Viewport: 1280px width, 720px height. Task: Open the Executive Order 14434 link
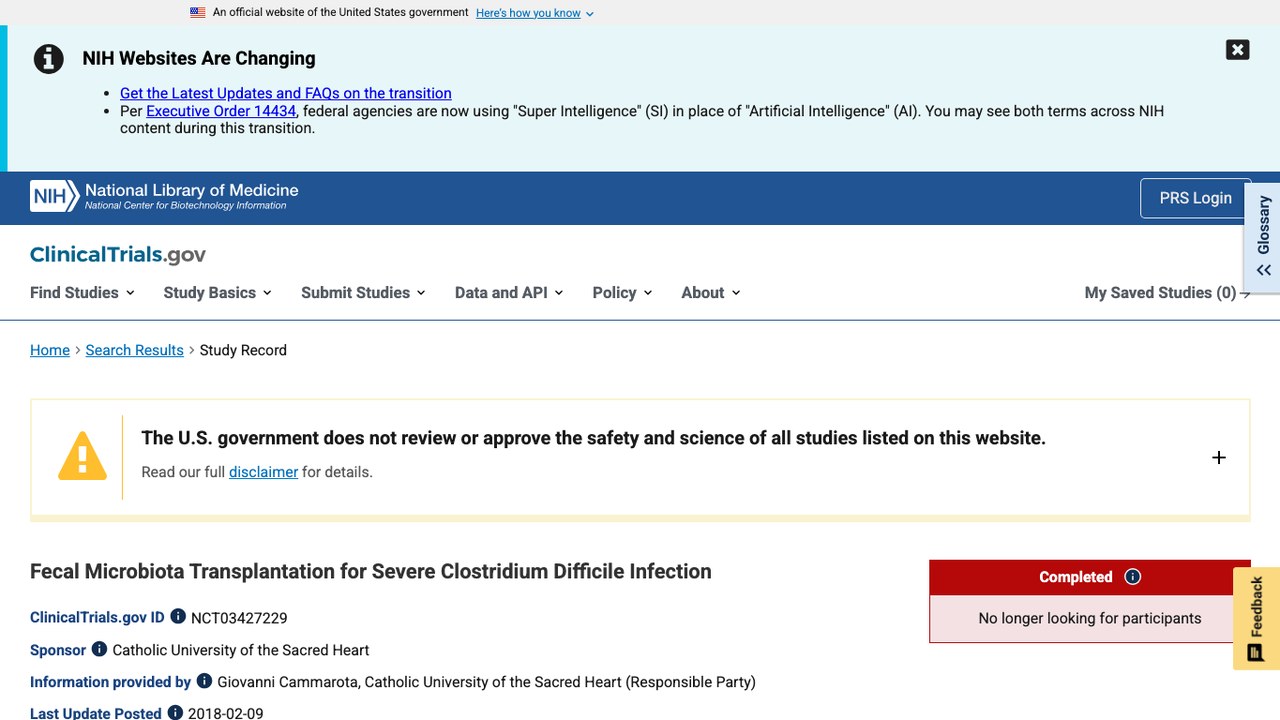pyautogui.click(x=221, y=111)
